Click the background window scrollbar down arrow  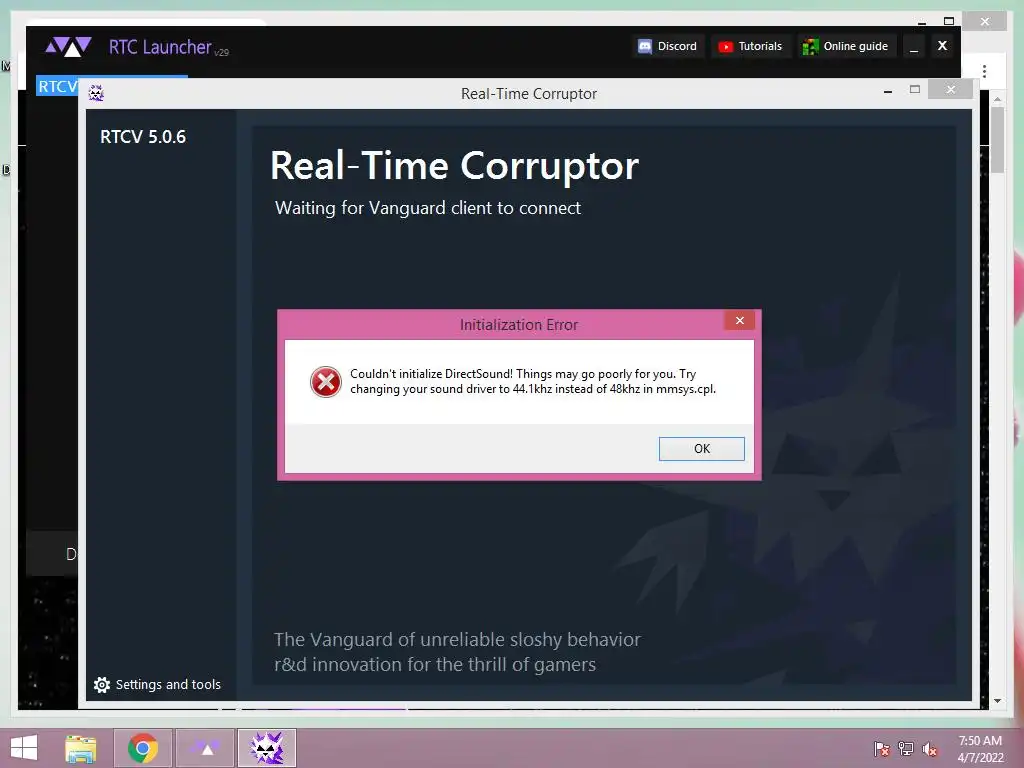997,701
